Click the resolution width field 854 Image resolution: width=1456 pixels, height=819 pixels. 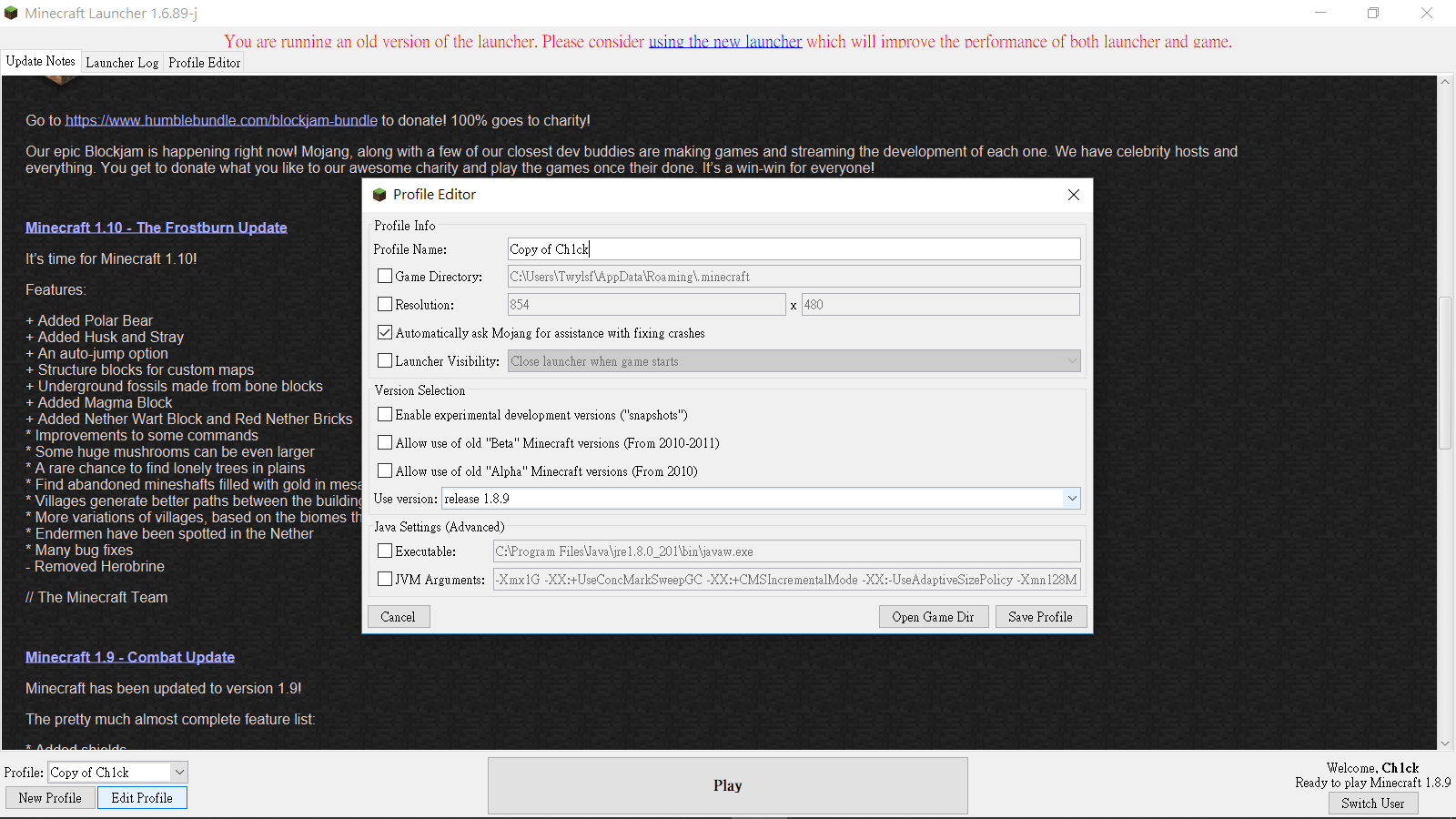click(x=646, y=305)
